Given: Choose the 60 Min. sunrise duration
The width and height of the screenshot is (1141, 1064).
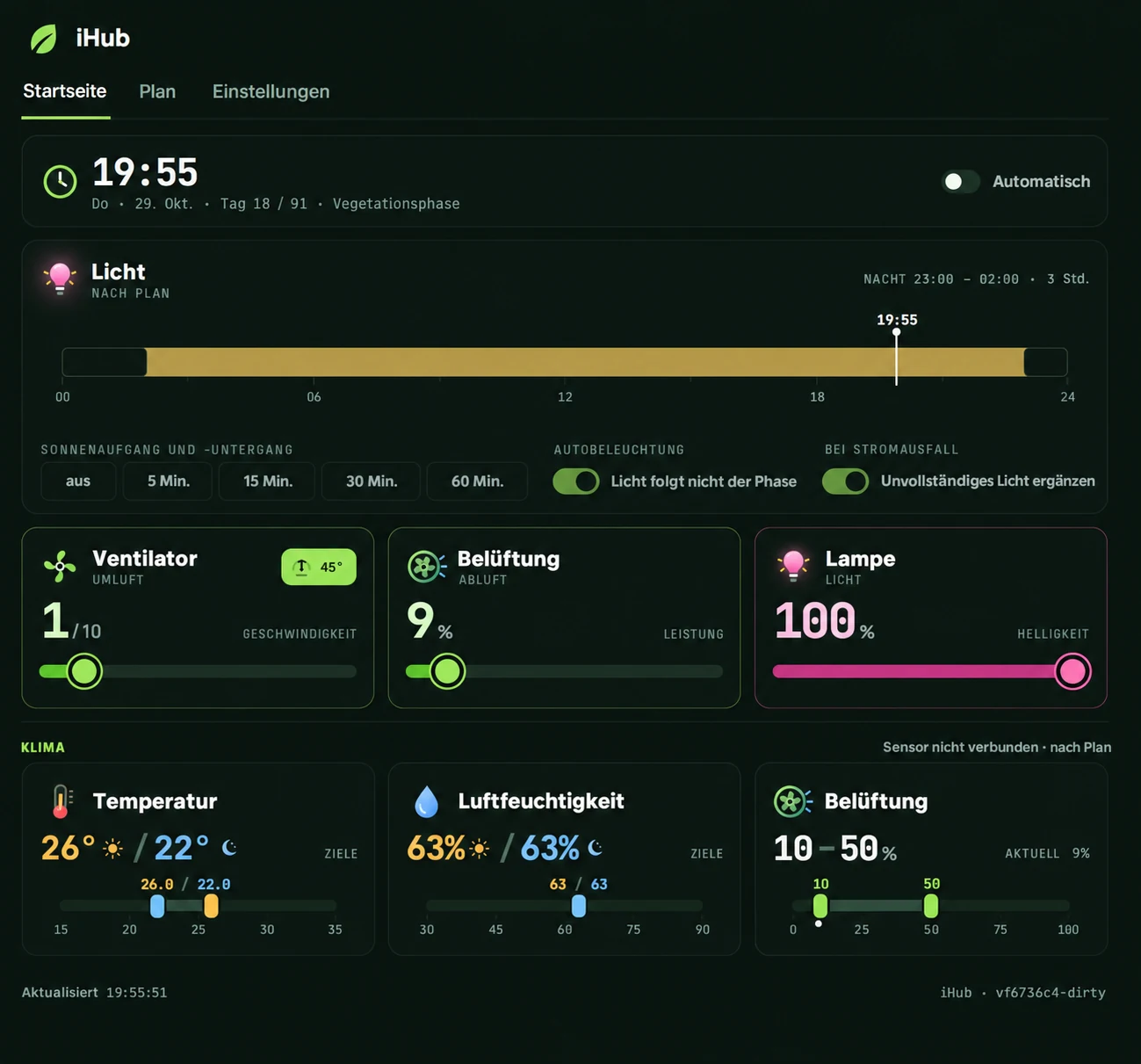Looking at the screenshot, I should coord(477,481).
